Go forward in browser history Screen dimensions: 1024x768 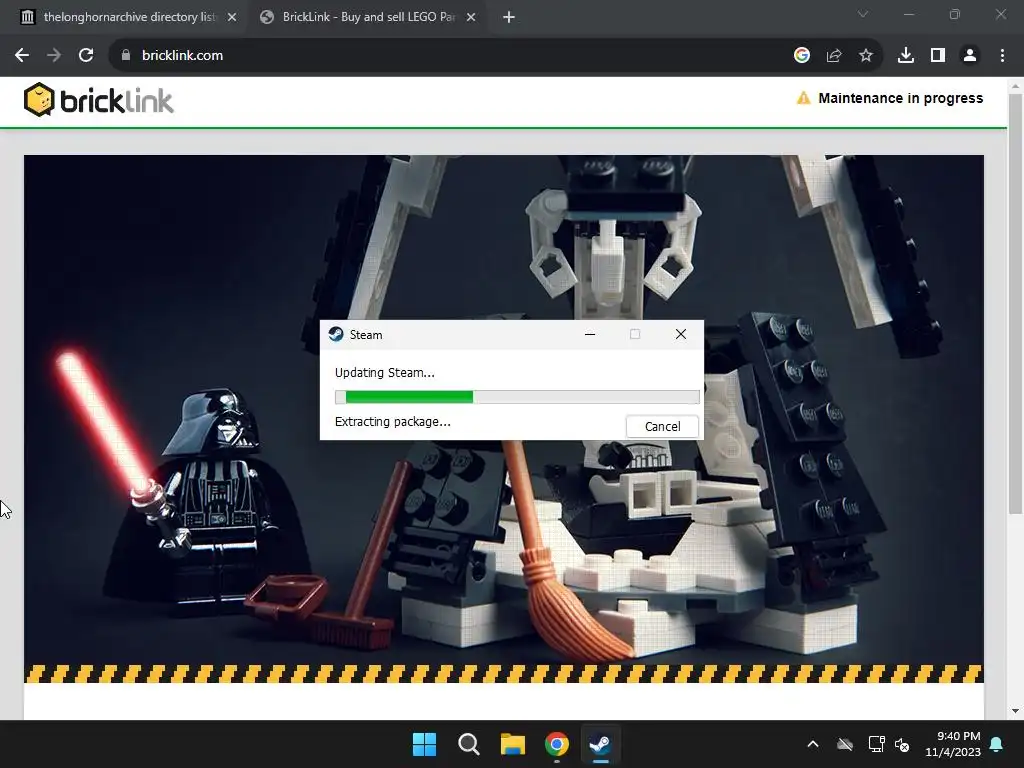click(54, 56)
